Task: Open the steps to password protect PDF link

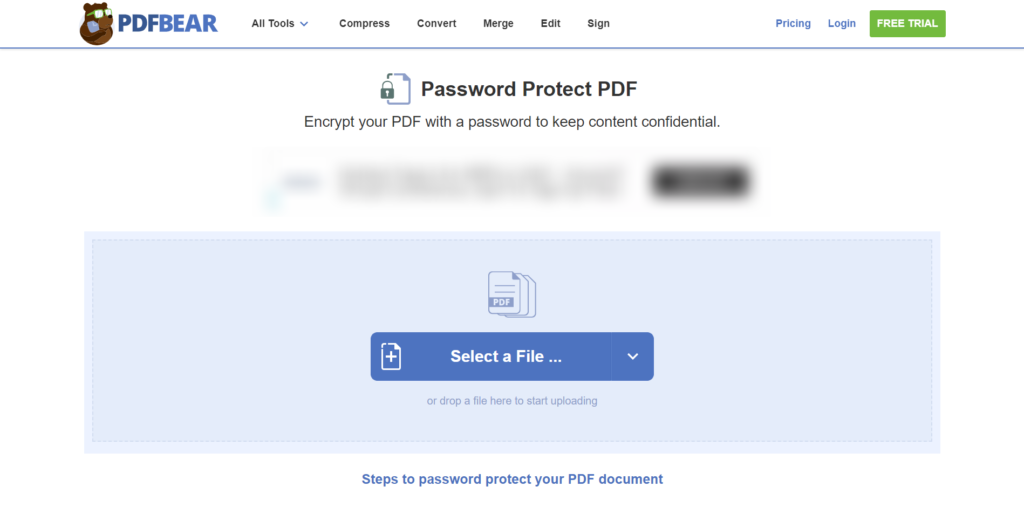Action: tap(512, 479)
